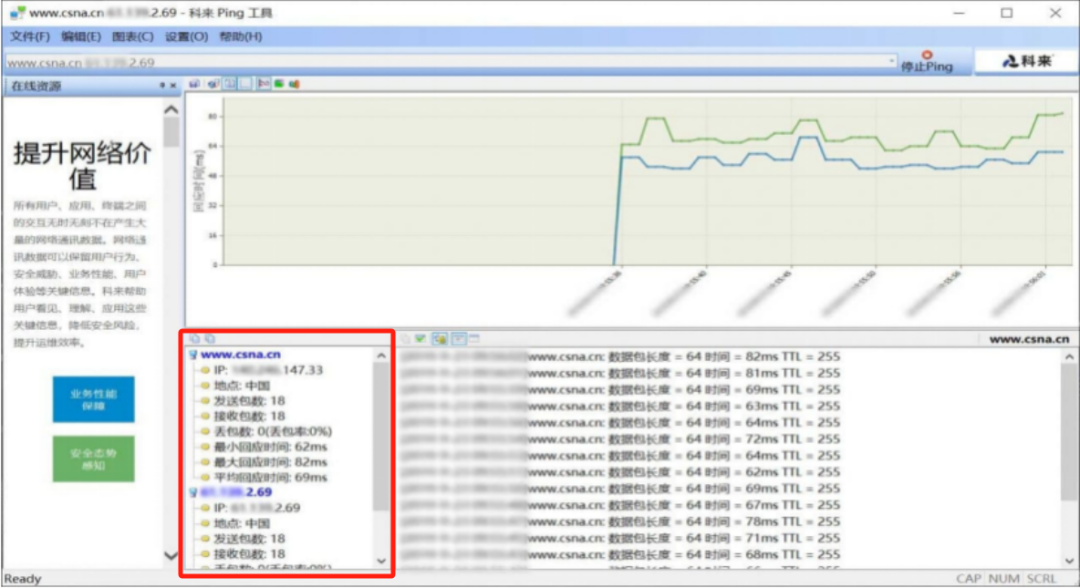
Task: Click the green checkmark log toolbar icon
Action: pos(420,338)
